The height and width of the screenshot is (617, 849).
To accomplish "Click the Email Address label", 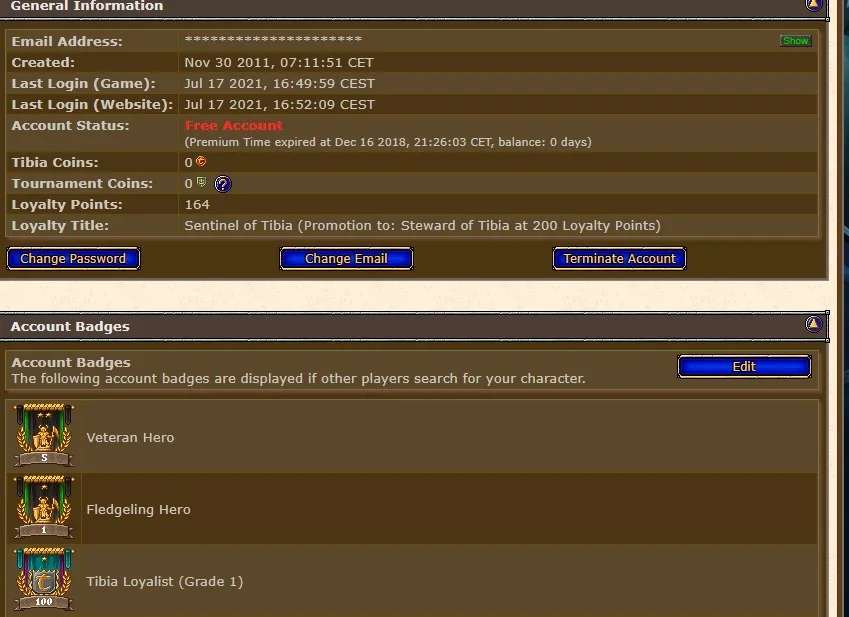I will (x=67, y=42).
